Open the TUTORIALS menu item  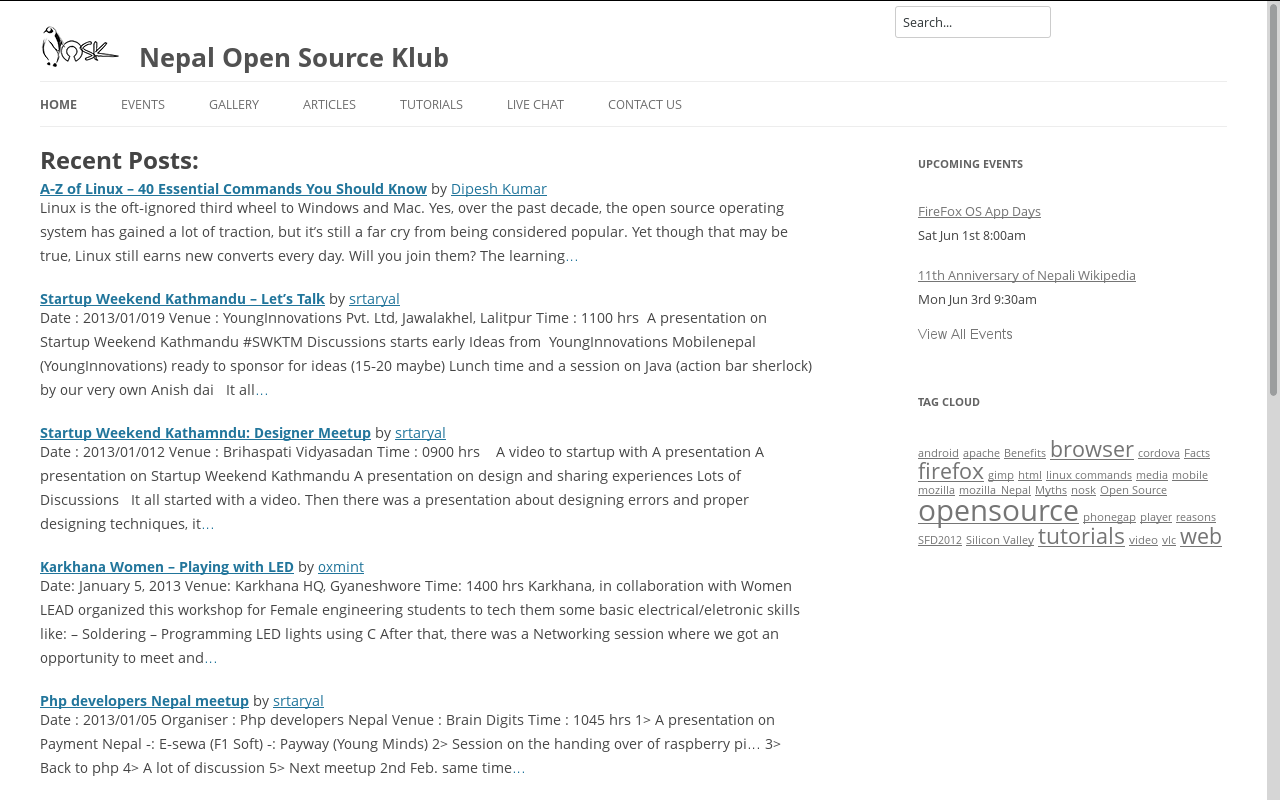pos(431,104)
